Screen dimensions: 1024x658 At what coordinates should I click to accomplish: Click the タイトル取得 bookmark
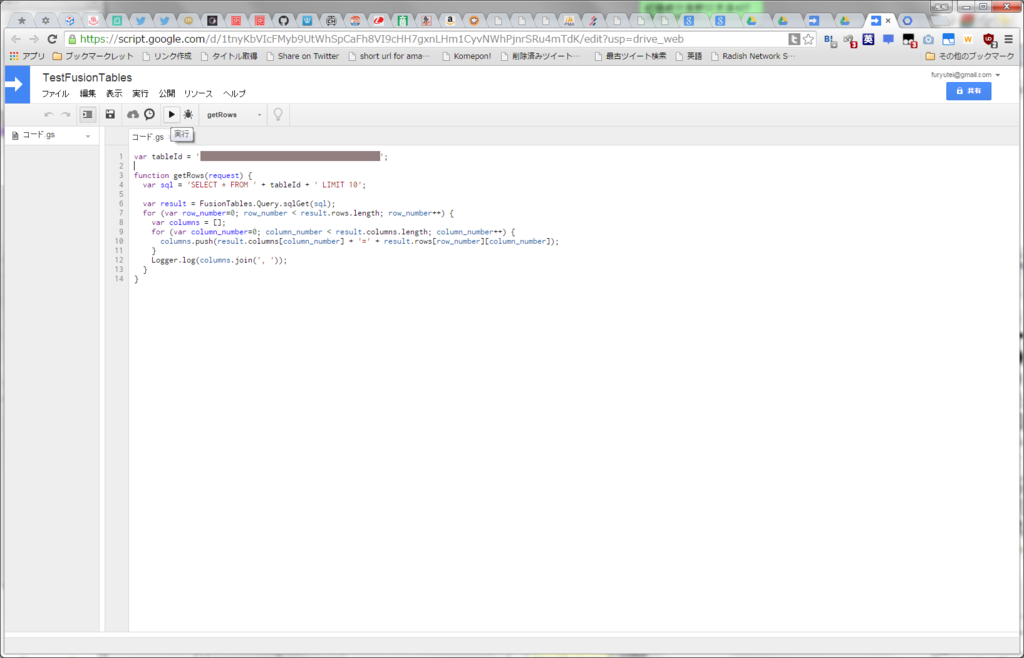pyautogui.click(x=229, y=56)
